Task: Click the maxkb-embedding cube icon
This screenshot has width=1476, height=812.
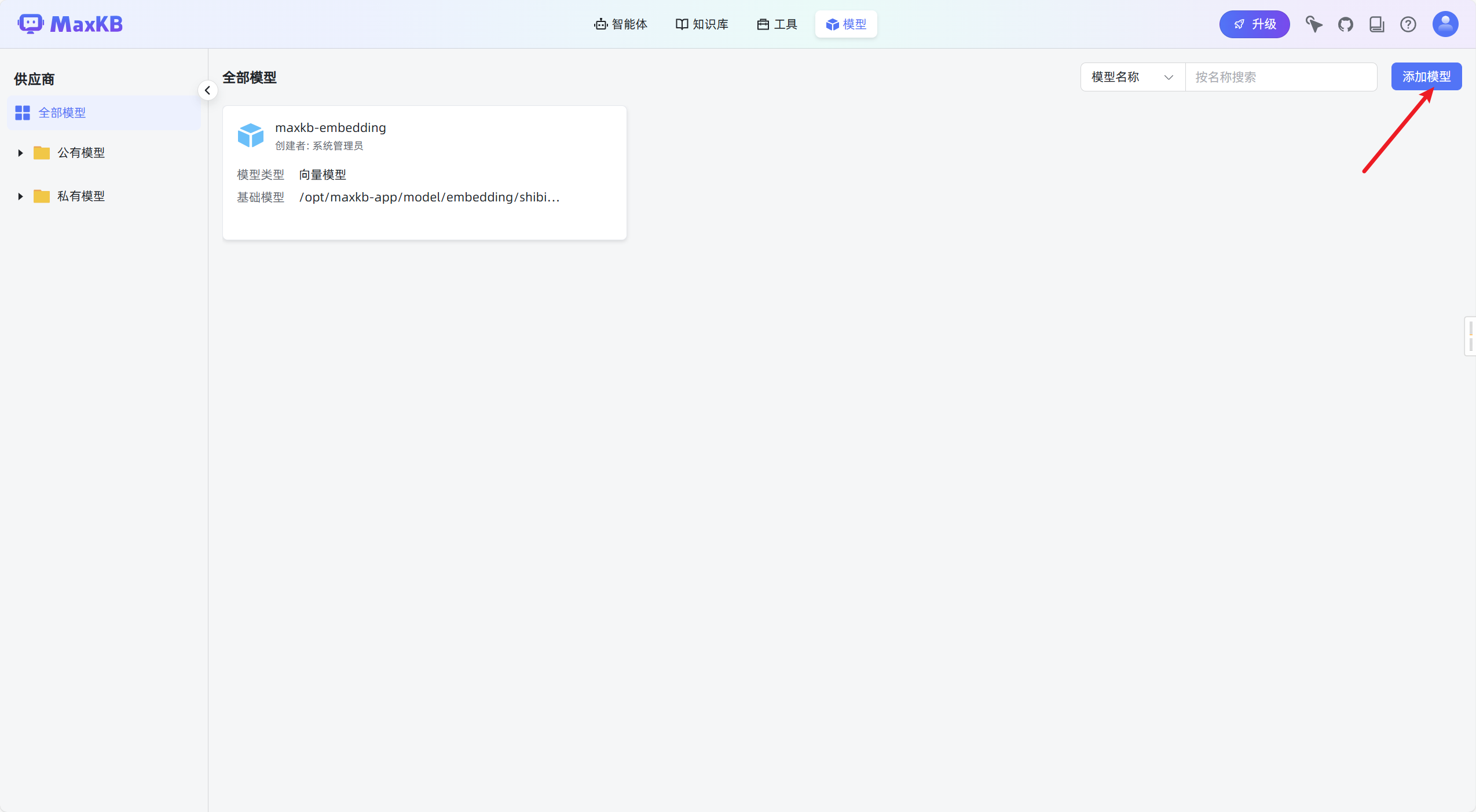Action: click(251, 135)
